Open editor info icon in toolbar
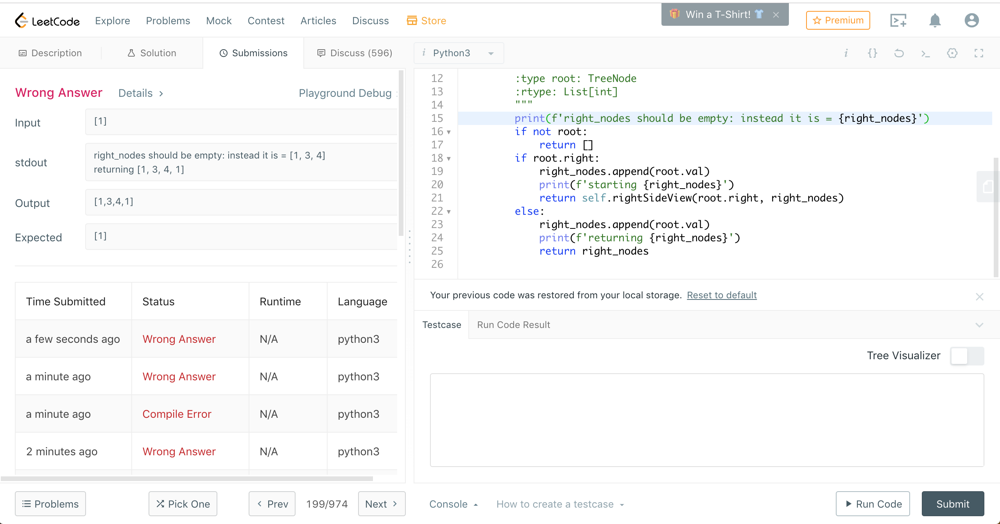The image size is (1000, 524). click(x=846, y=53)
